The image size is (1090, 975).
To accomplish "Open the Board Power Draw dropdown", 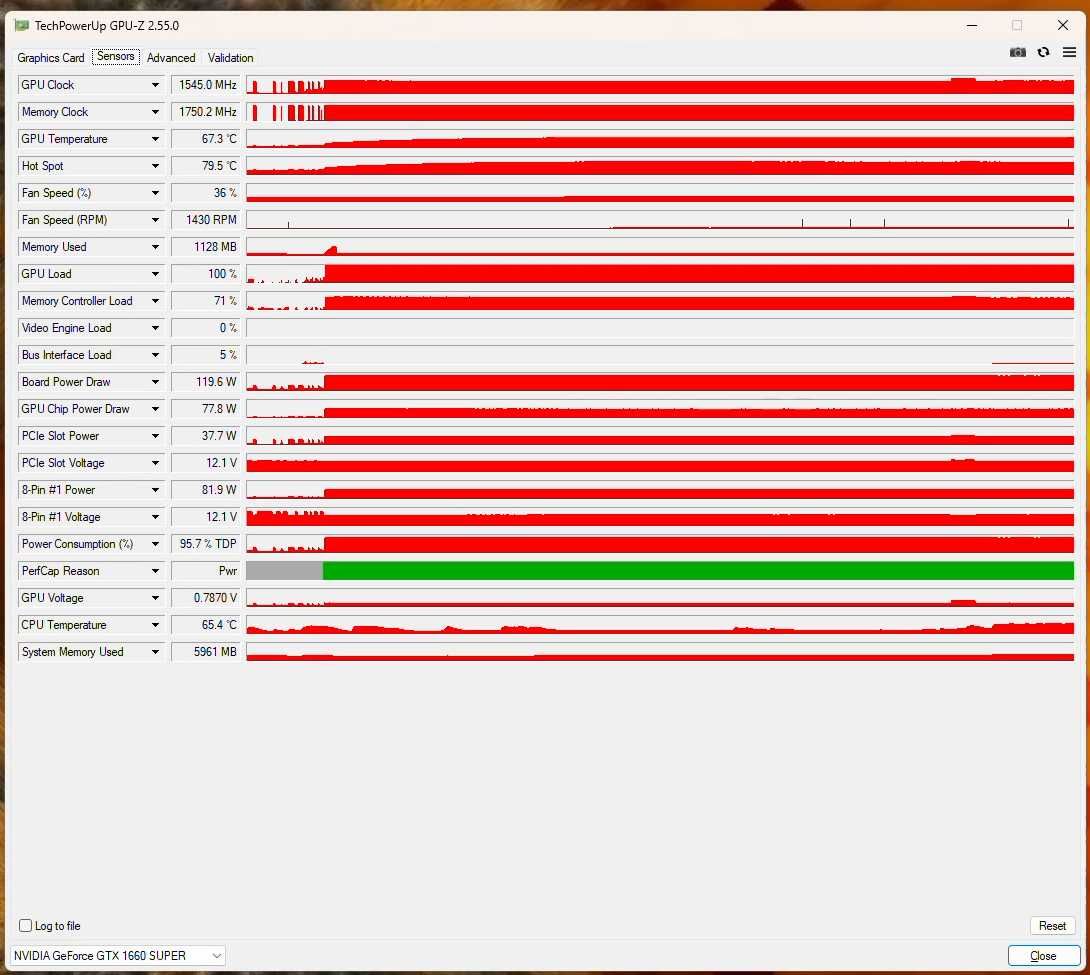I will point(155,382).
